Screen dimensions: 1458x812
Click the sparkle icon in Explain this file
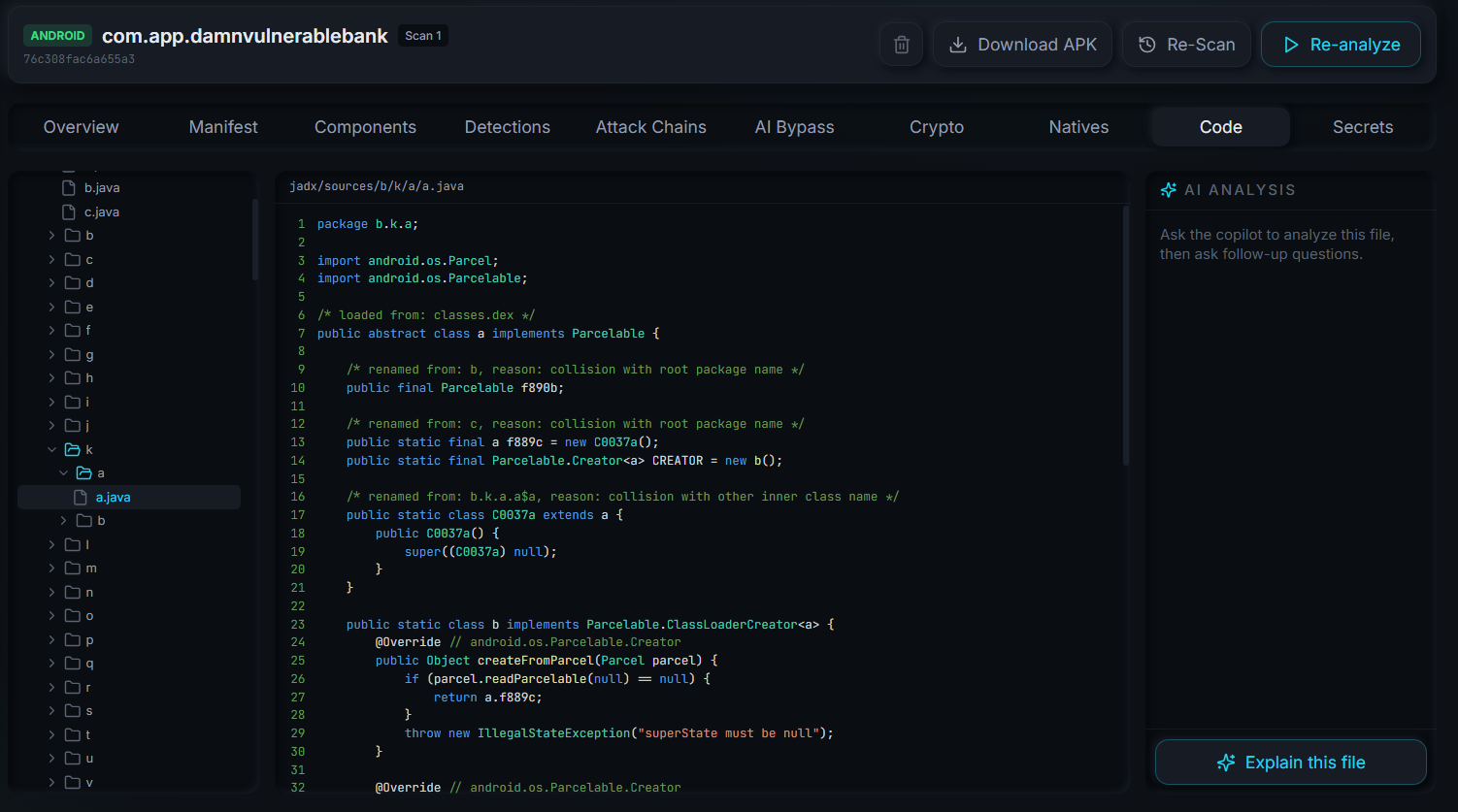[1226, 763]
